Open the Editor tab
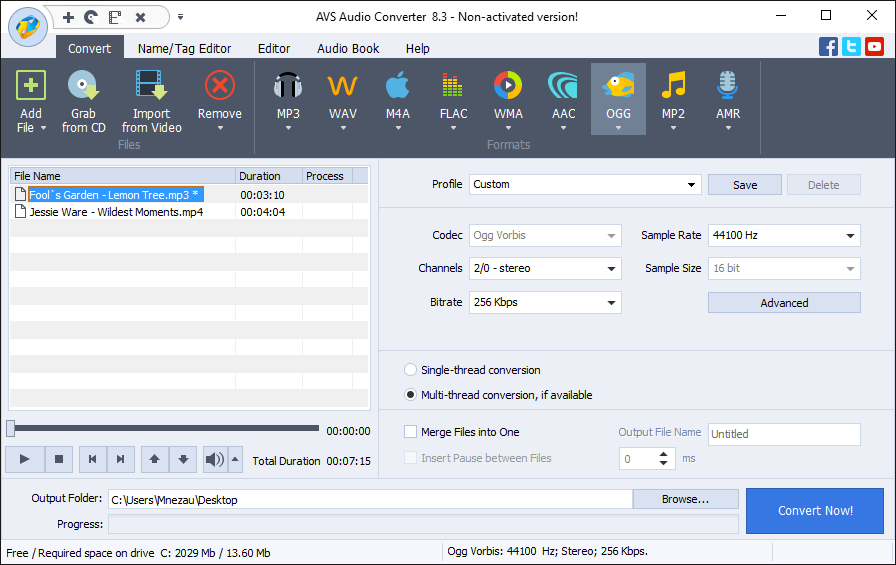The width and height of the screenshot is (896, 565). [x=274, y=49]
